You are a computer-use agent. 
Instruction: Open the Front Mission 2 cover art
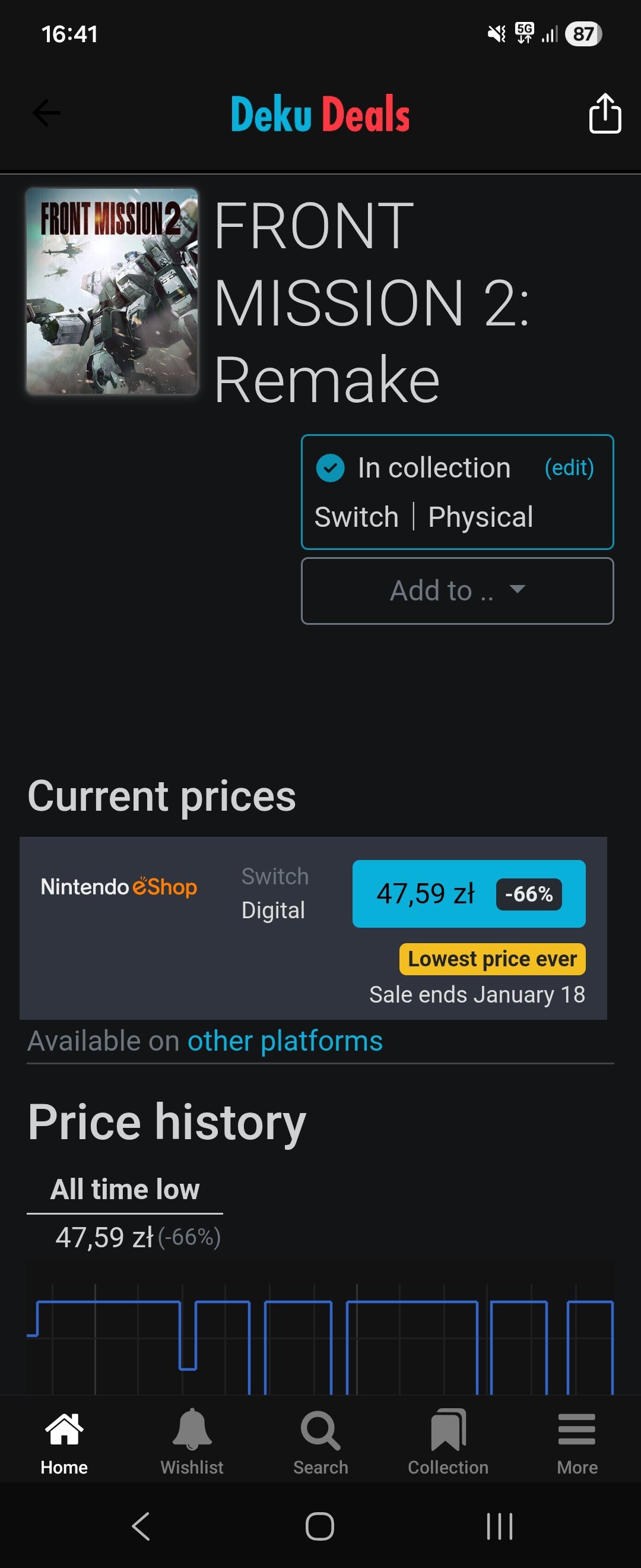point(113,291)
